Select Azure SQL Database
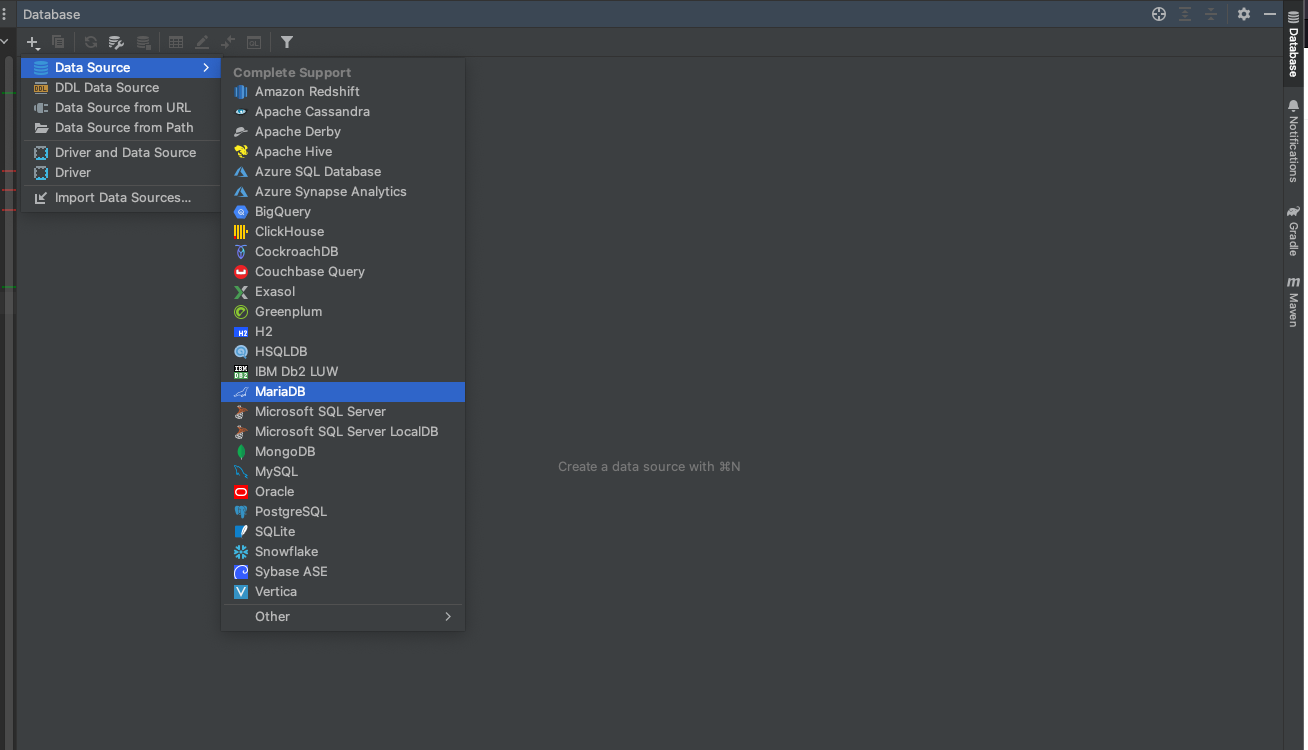1308x750 pixels. 343,172
